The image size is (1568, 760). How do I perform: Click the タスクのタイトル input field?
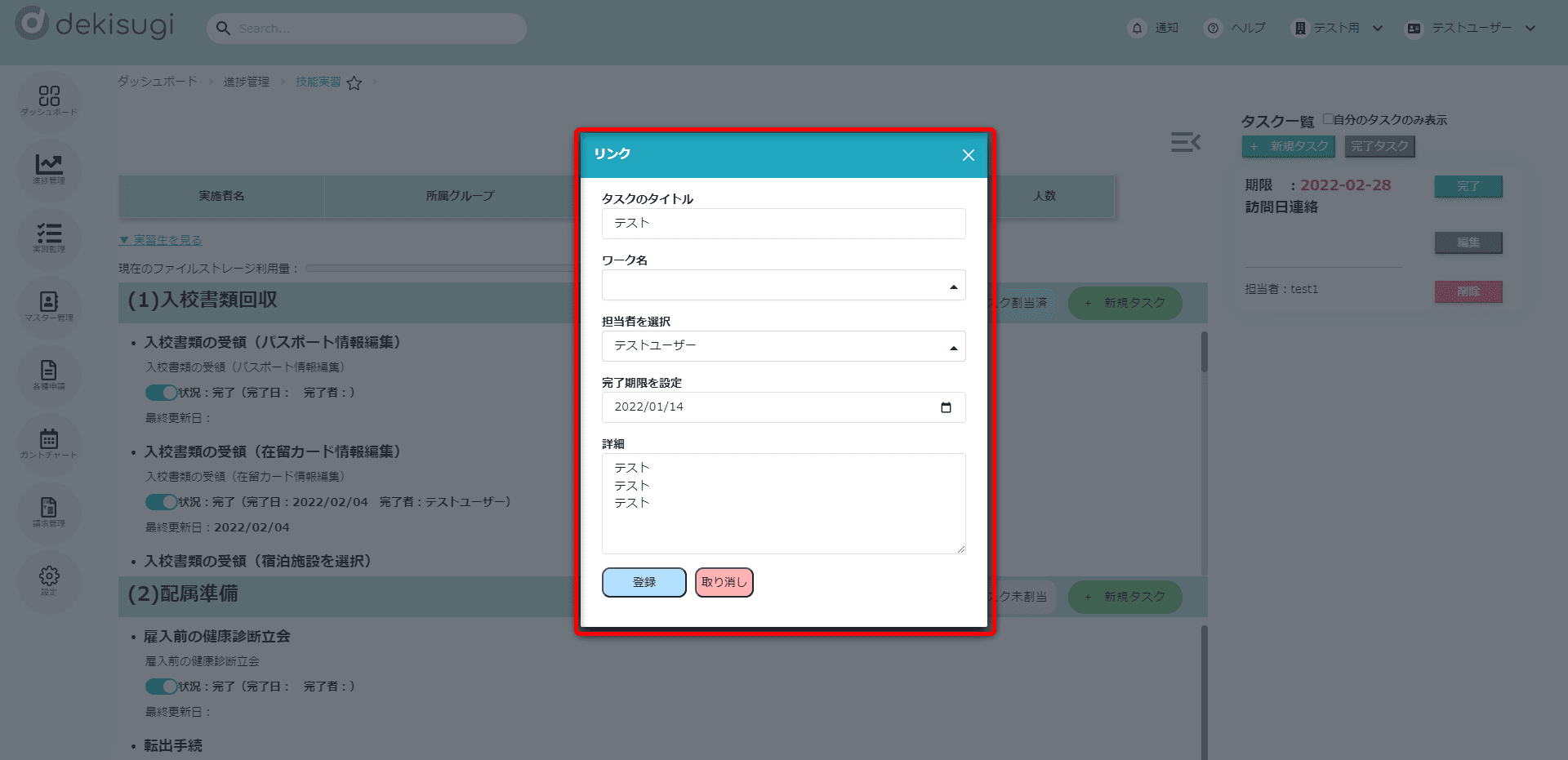tap(783, 224)
